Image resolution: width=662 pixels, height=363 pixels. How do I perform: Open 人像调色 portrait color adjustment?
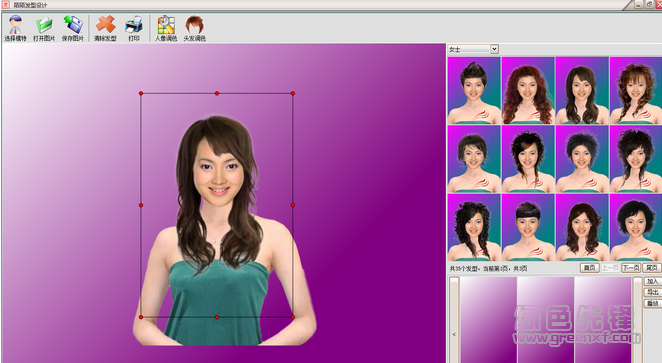[166, 28]
